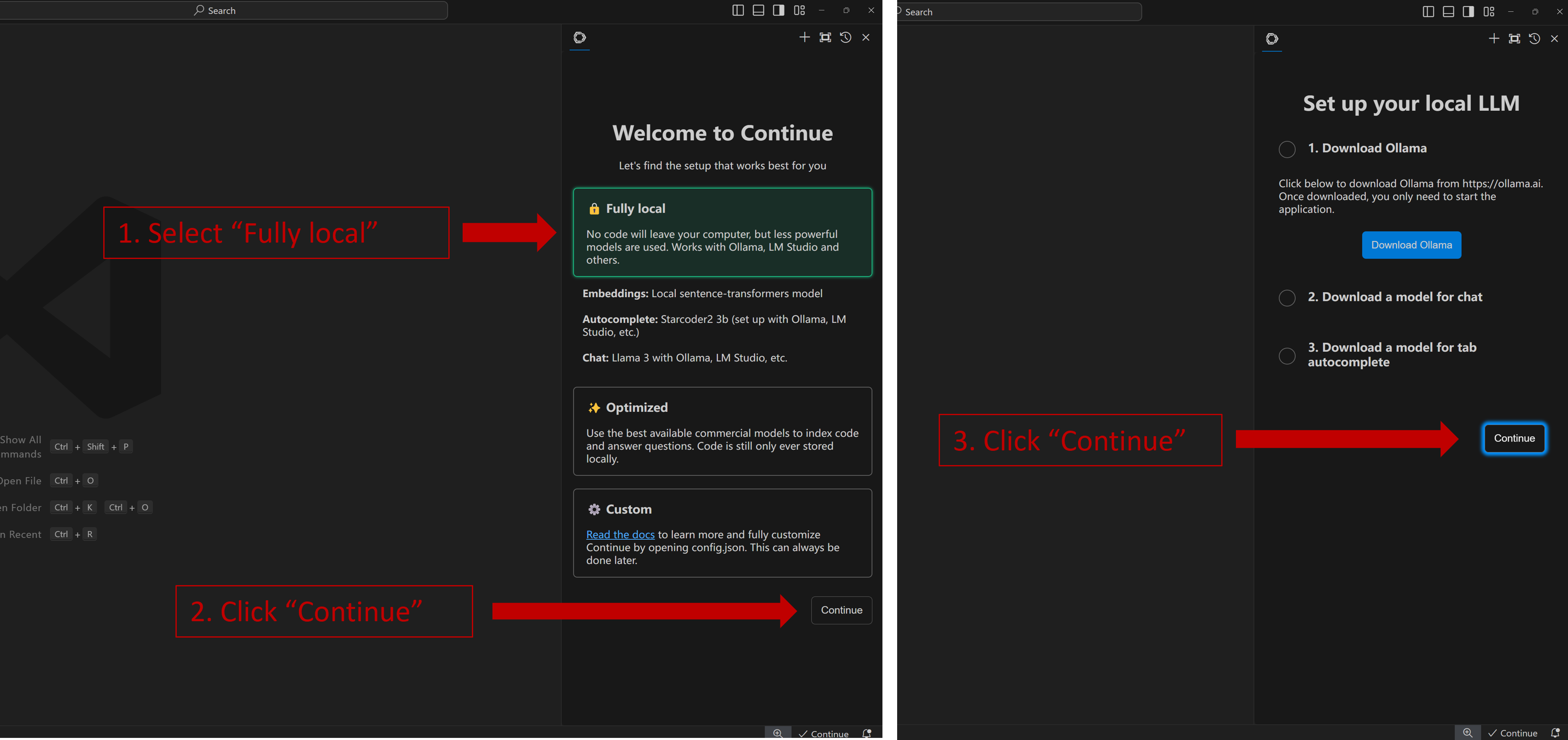Open fullscreen view icon in left Continue panel
Viewport: 1568px width, 740px height.
[825, 38]
